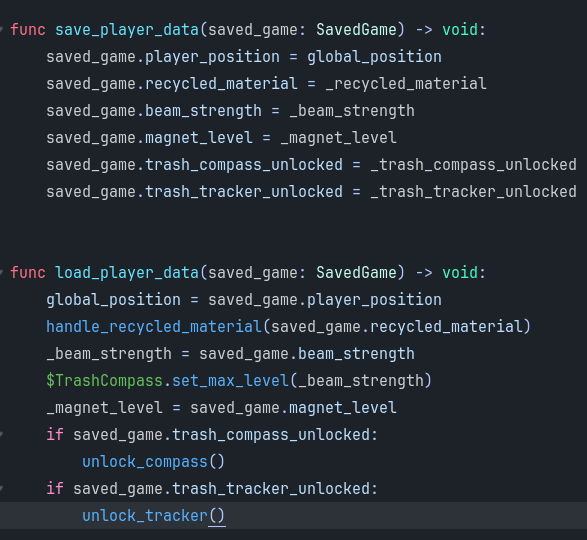Click SavedGame type in load_player_data signature
This screenshot has width=587, height=540.
coord(356,273)
